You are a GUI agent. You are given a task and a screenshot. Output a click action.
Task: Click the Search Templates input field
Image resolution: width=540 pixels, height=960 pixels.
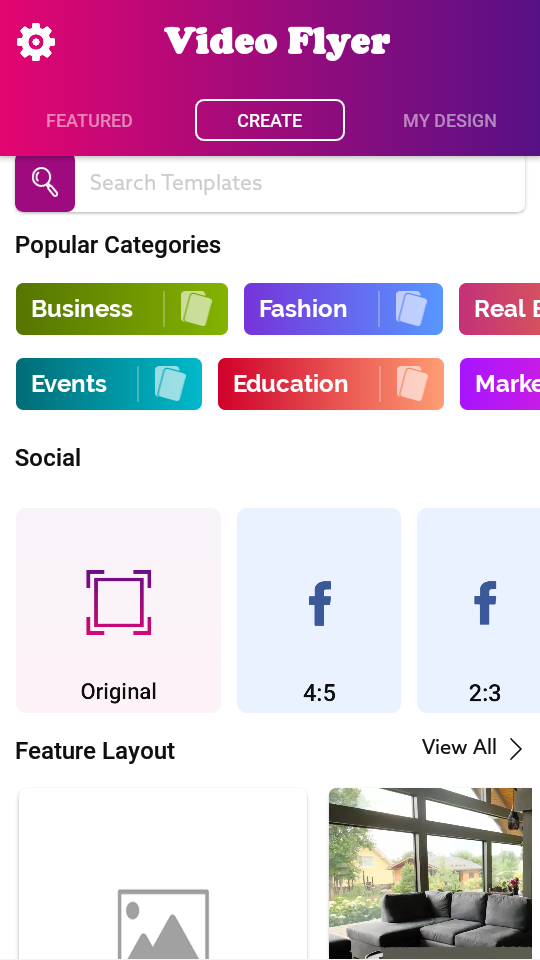coord(300,183)
